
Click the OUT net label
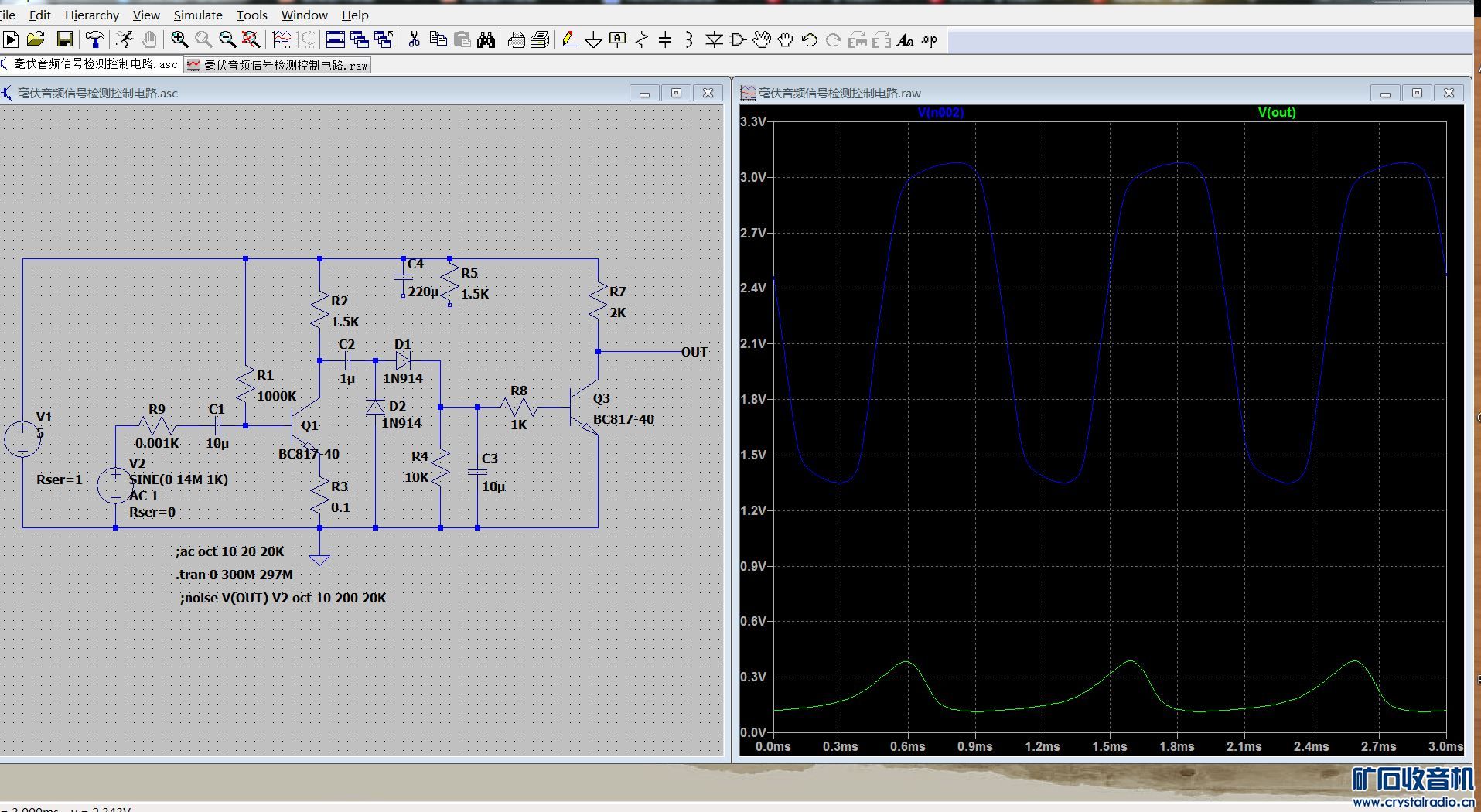pyautogui.click(x=694, y=352)
